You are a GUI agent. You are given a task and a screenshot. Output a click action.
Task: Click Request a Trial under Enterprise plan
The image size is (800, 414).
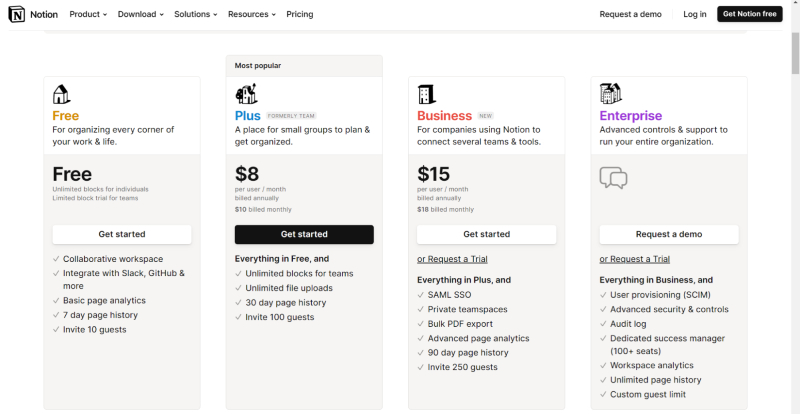[x=635, y=259]
